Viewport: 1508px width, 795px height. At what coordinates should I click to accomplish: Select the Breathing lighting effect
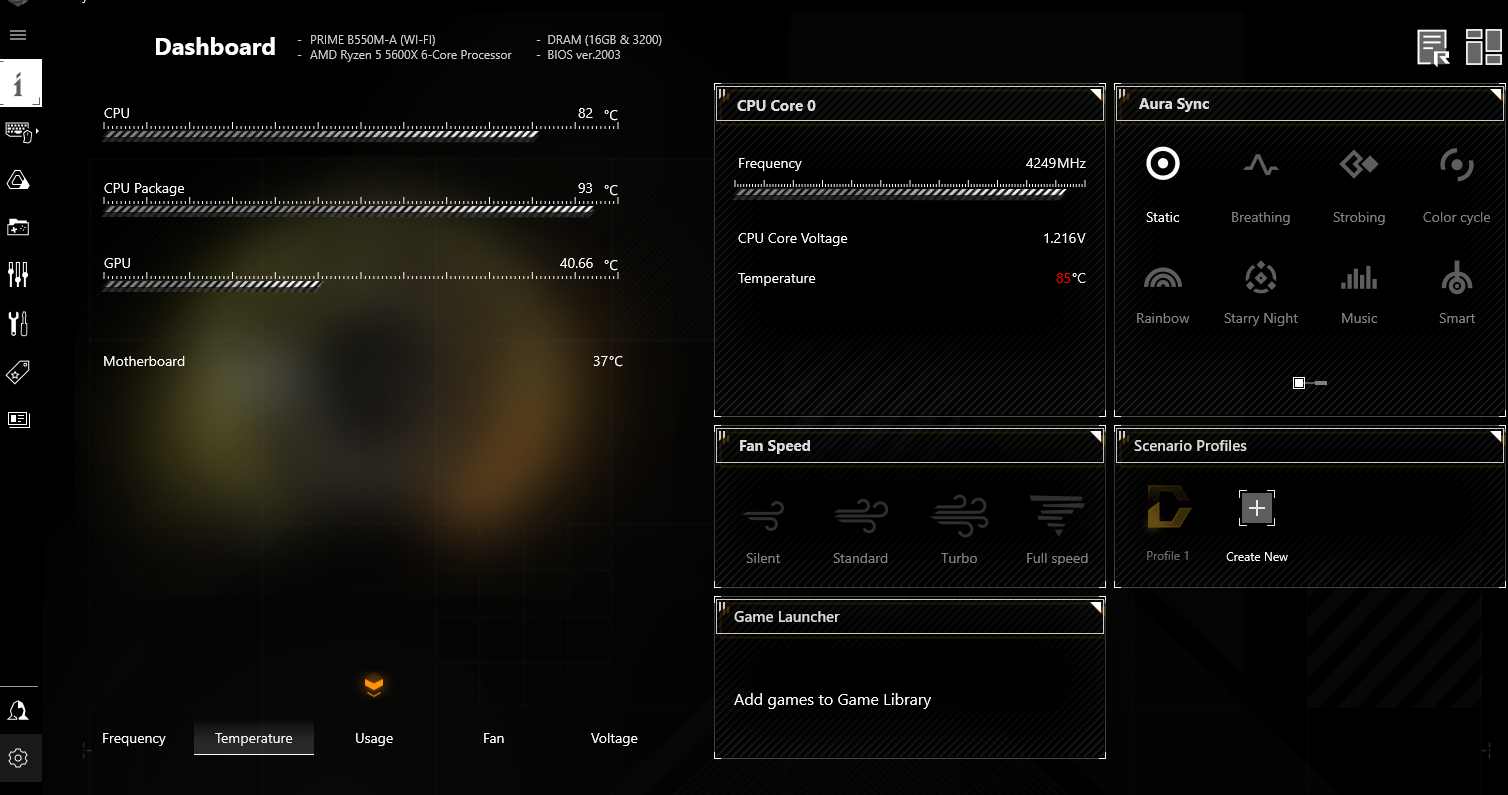tap(1260, 186)
